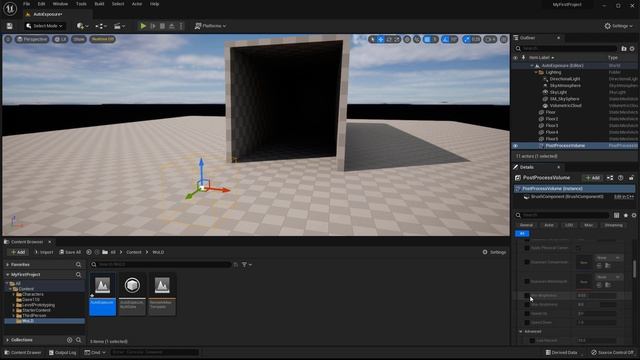Enable the Speed Down override checkbox
640x360 pixels.
(527, 322)
